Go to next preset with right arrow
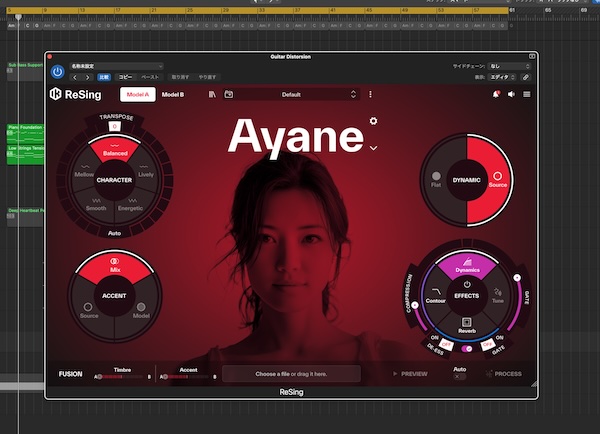Viewport: 600px width, 434px height. 88,77
